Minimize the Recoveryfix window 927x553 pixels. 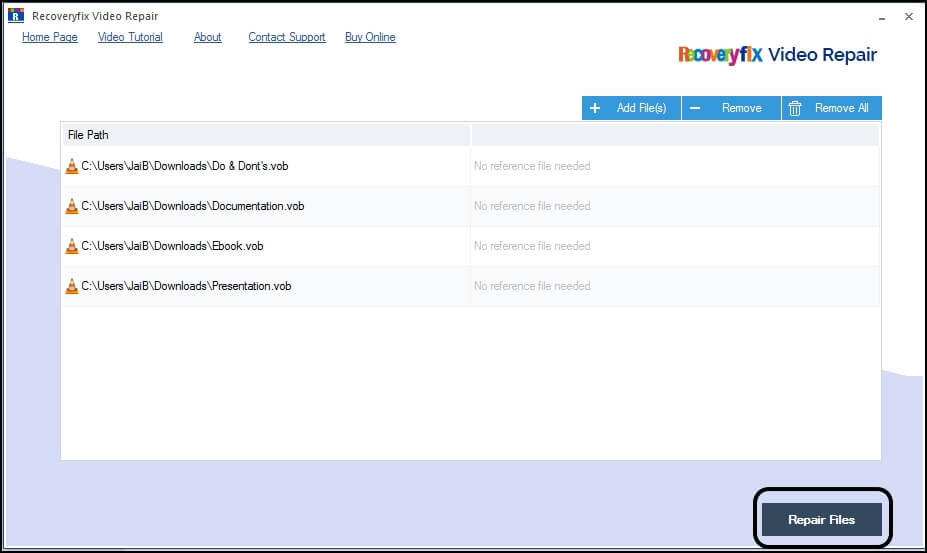click(x=881, y=18)
